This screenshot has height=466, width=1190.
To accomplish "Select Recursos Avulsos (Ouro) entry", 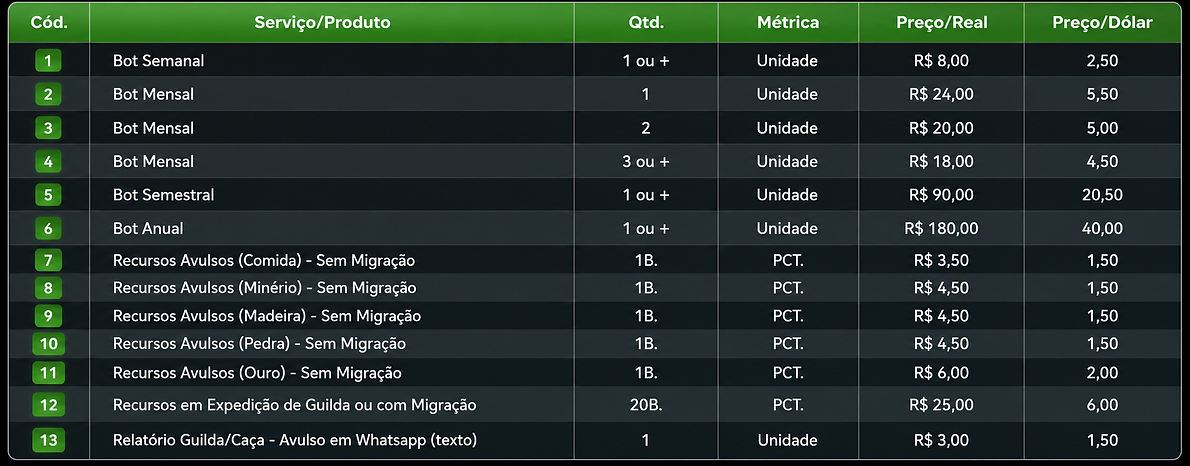I will (257, 373).
